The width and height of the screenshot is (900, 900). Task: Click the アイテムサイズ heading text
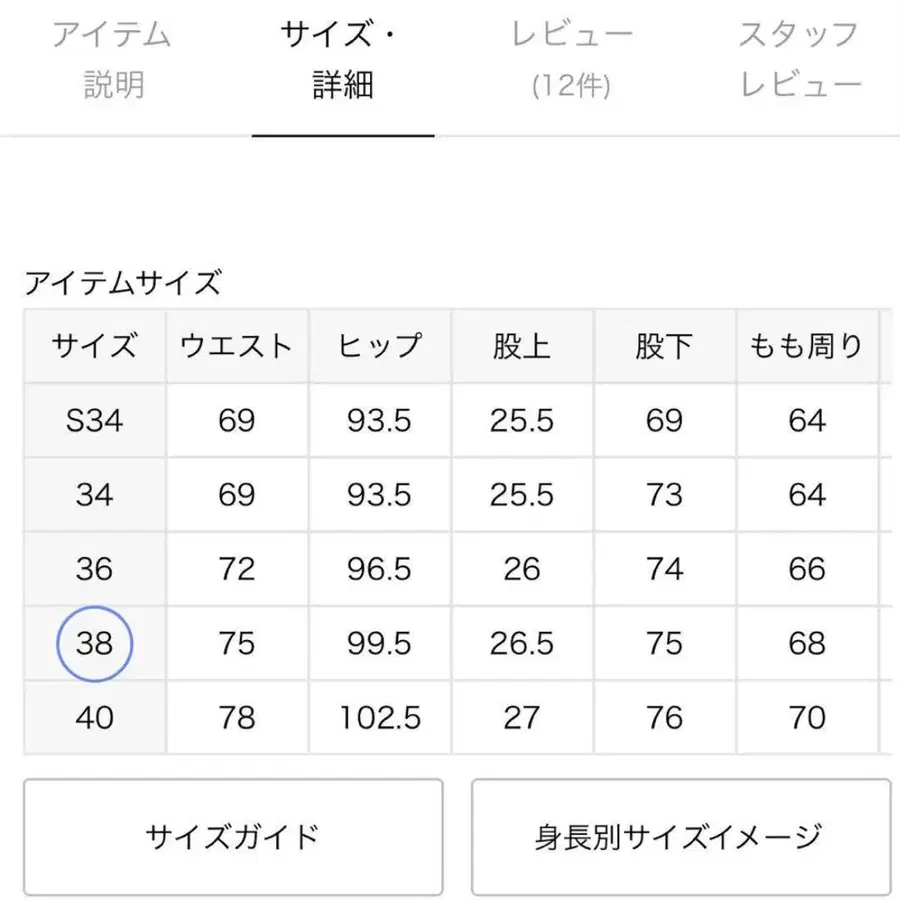[122, 283]
